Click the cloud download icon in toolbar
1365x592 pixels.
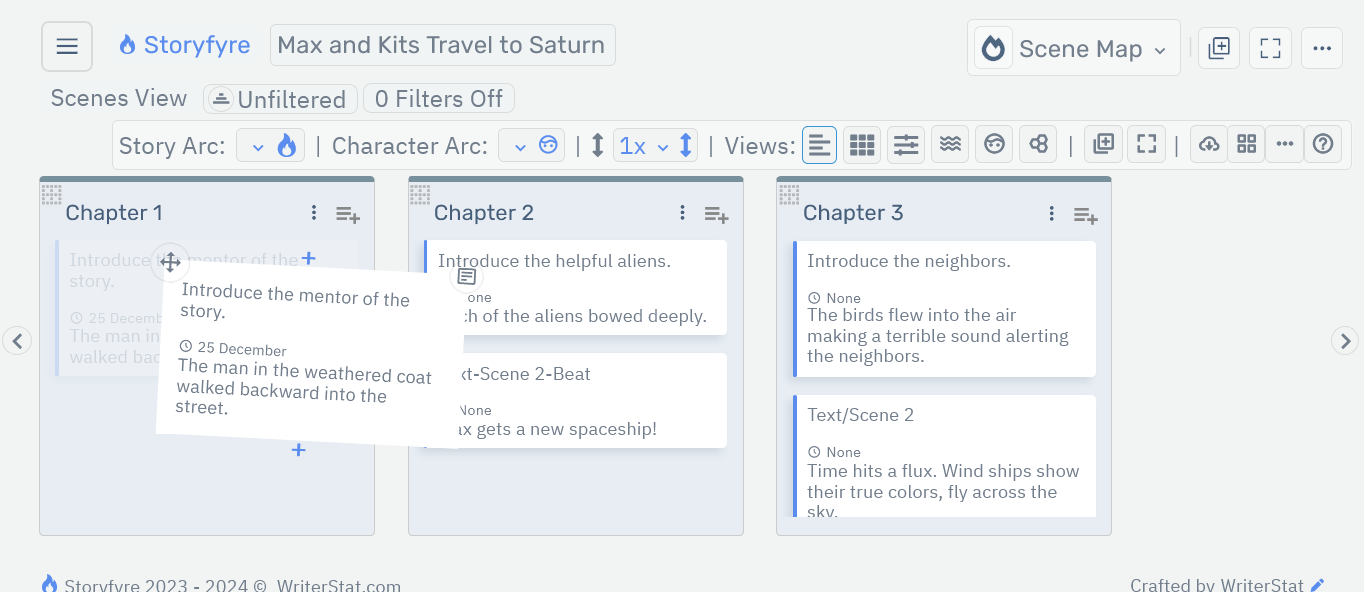point(1208,144)
